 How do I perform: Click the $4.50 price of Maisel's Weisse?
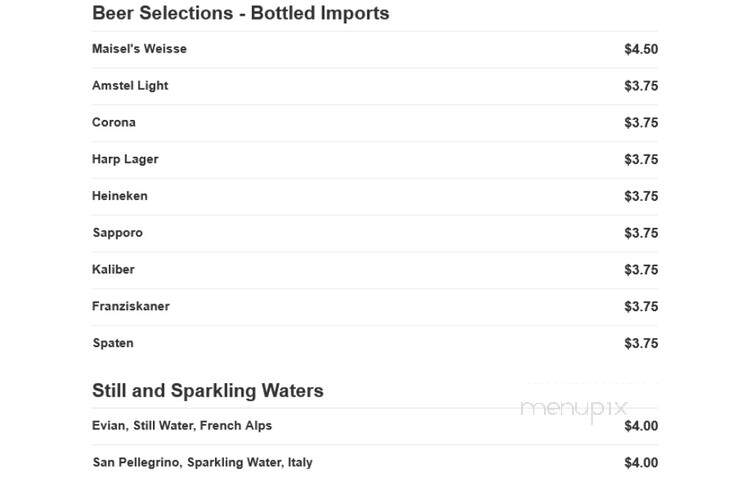(x=641, y=49)
